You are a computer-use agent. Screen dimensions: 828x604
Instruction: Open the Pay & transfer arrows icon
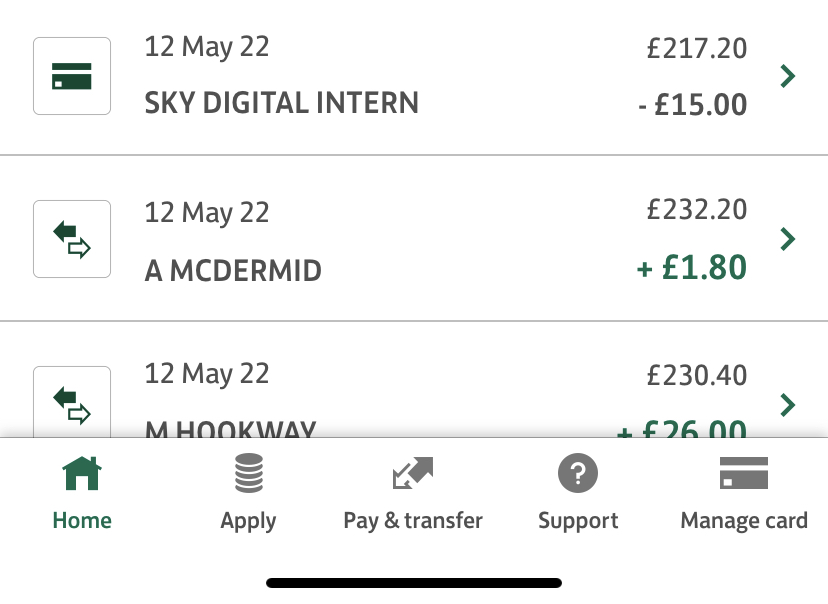(x=413, y=472)
